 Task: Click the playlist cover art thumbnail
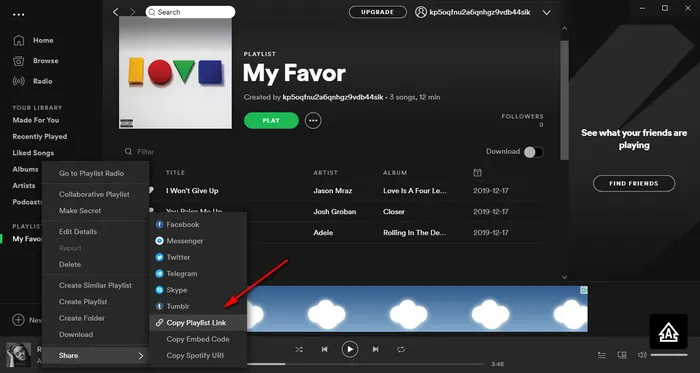point(175,73)
